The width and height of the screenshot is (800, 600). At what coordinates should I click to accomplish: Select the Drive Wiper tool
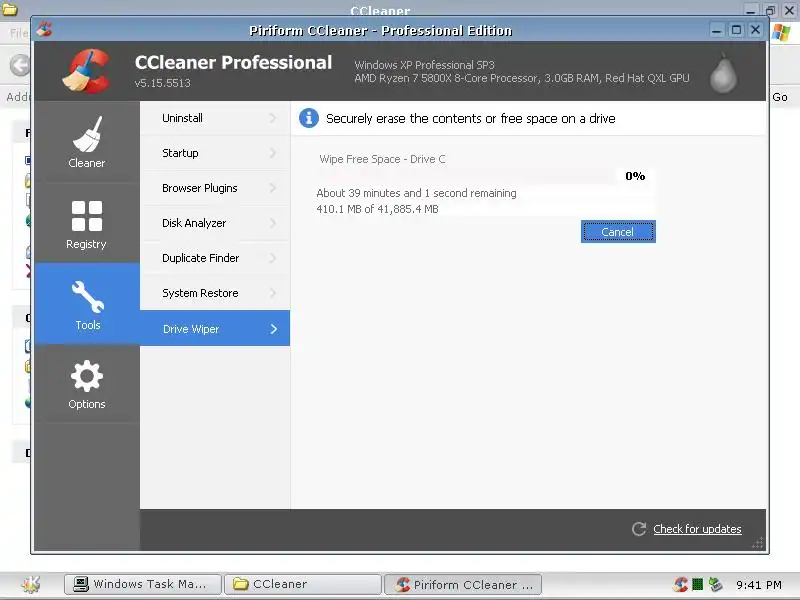pyautogui.click(x=215, y=329)
